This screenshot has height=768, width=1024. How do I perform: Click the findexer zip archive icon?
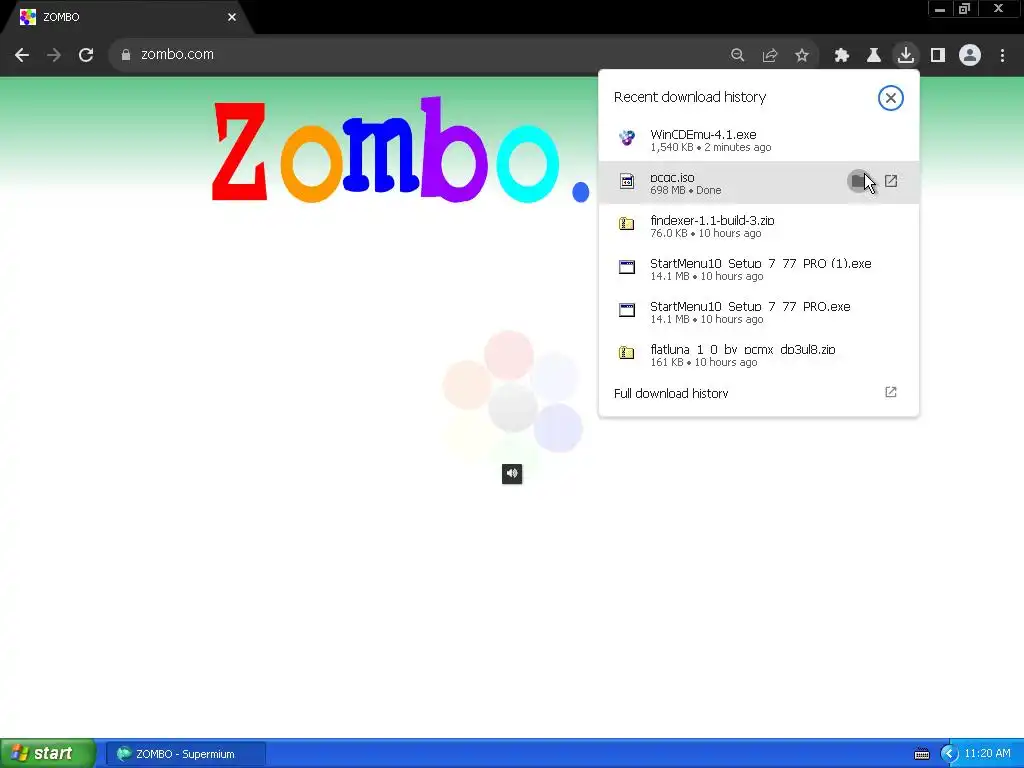pos(627,224)
